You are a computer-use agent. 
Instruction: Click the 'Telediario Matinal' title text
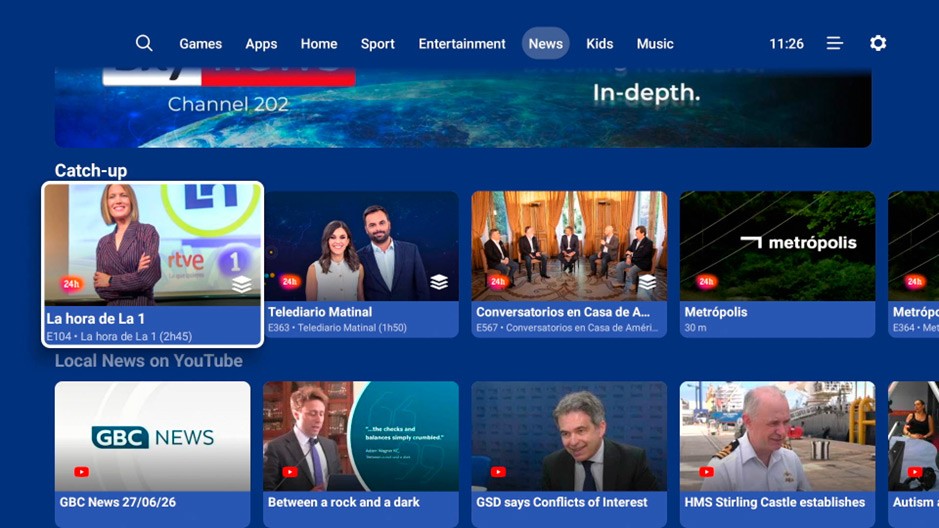coord(320,312)
